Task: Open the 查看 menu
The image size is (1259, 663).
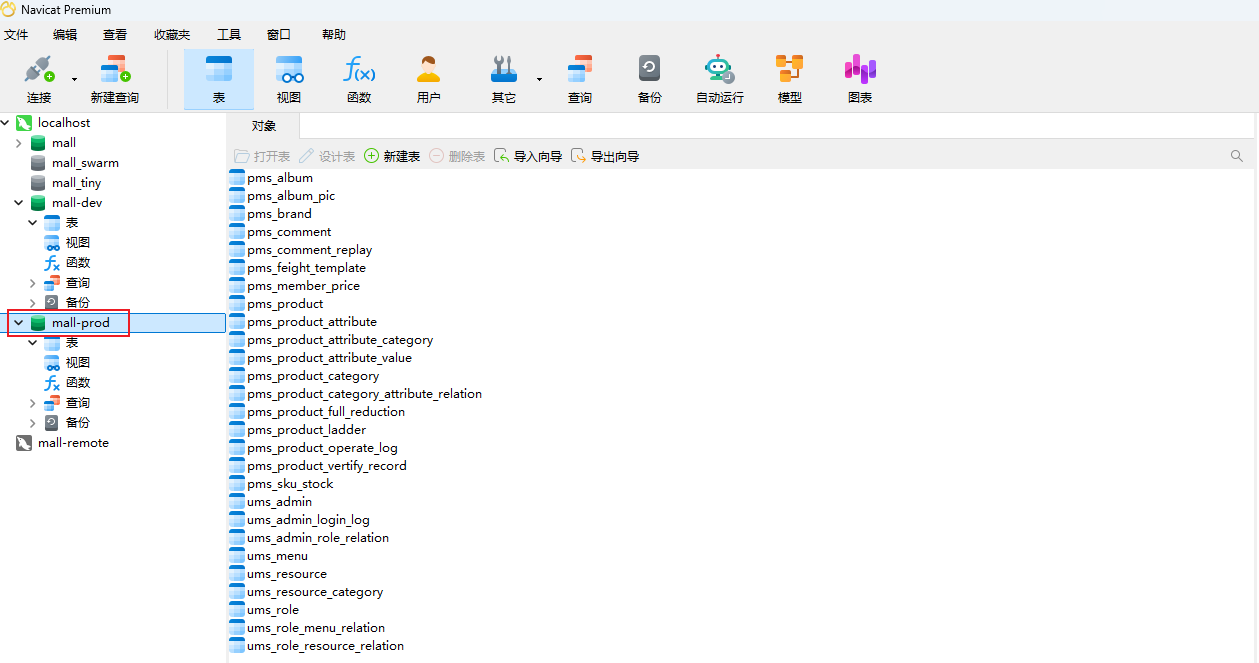Action: tap(115, 34)
